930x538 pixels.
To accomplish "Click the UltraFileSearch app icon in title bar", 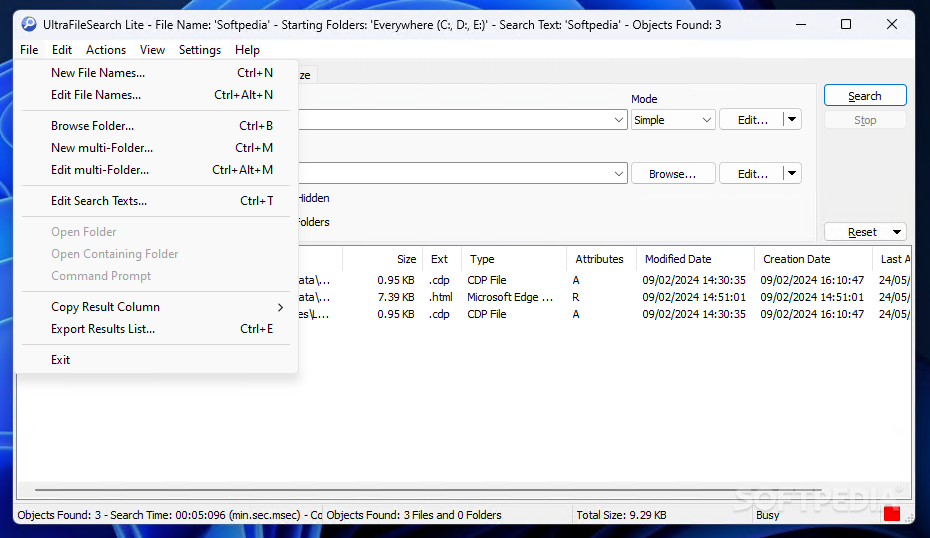I will (28, 24).
